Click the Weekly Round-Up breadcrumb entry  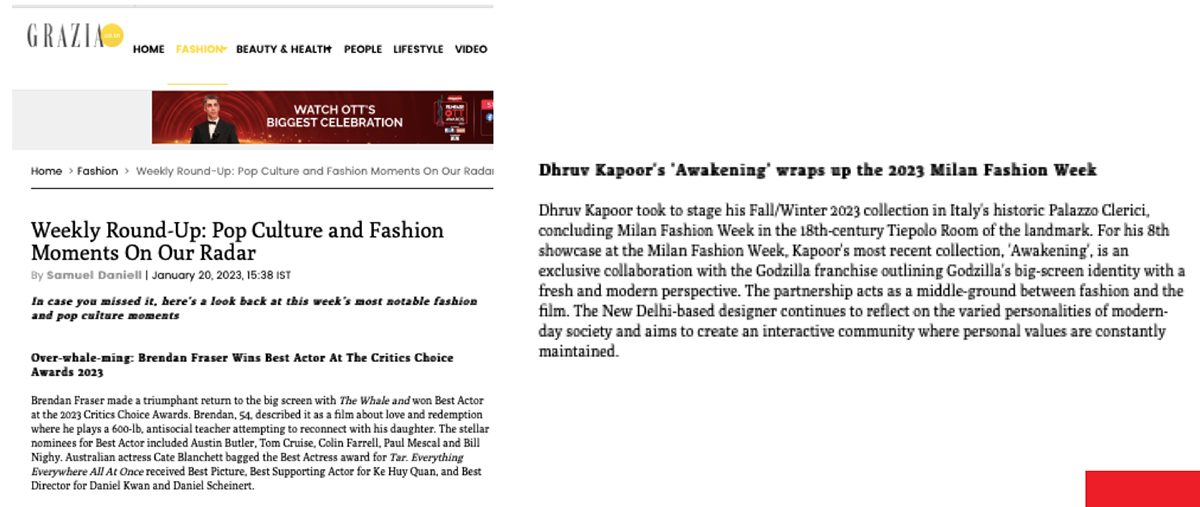(x=315, y=171)
